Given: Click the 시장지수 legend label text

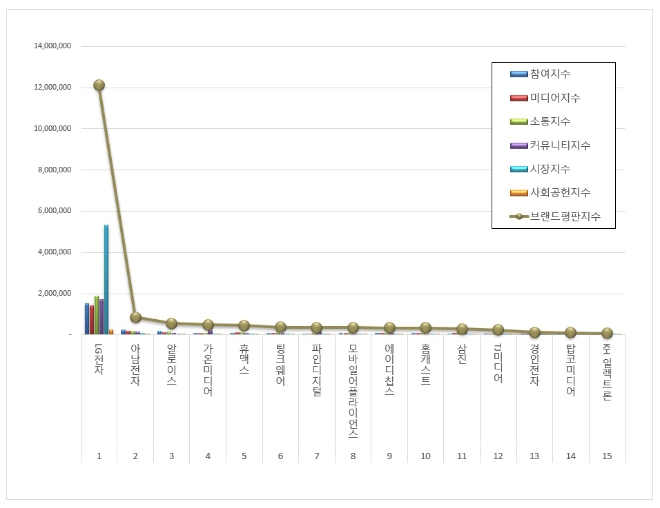Looking at the screenshot, I should (552, 168).
